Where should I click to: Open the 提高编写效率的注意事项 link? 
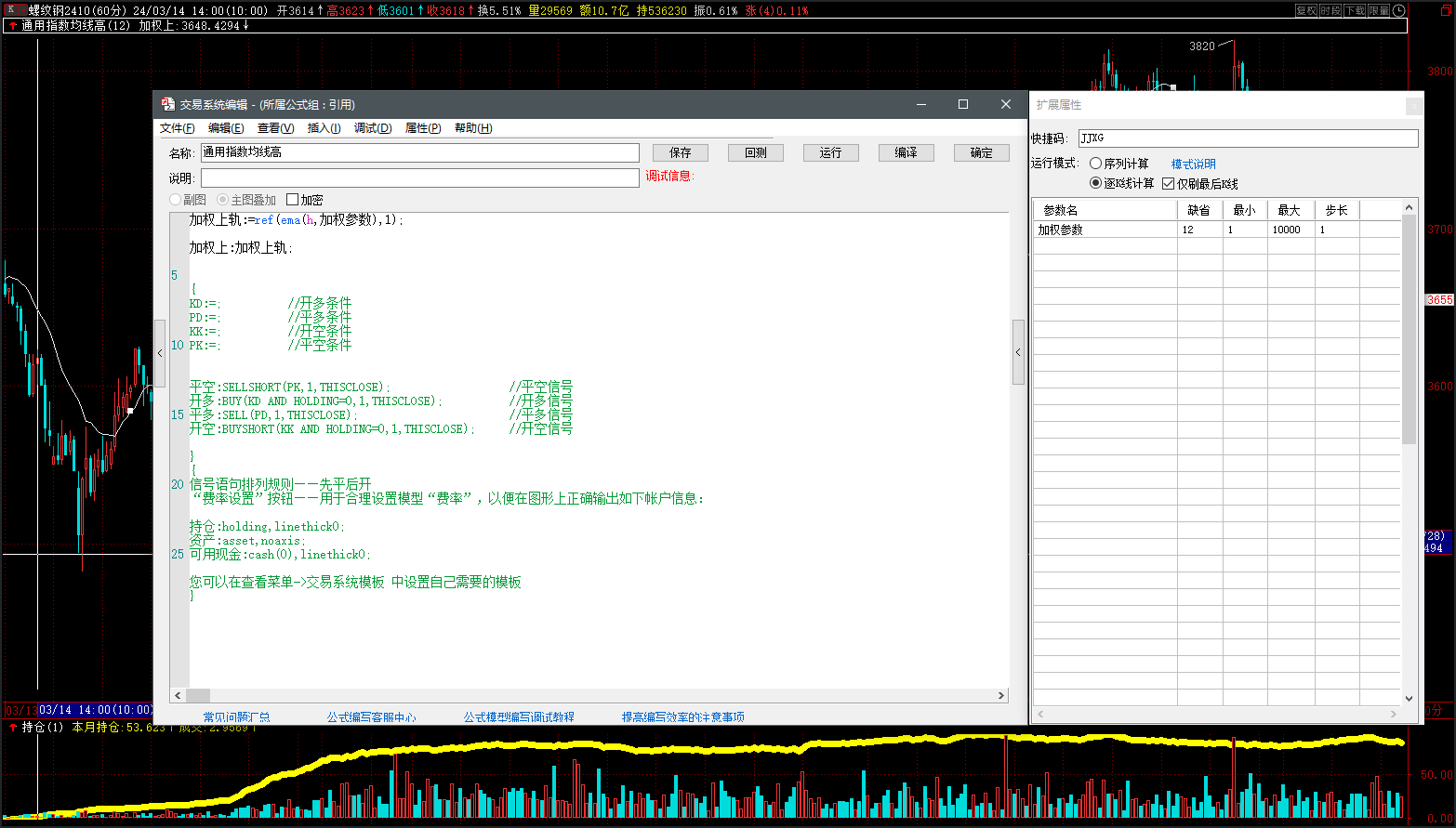click(683, 717)
